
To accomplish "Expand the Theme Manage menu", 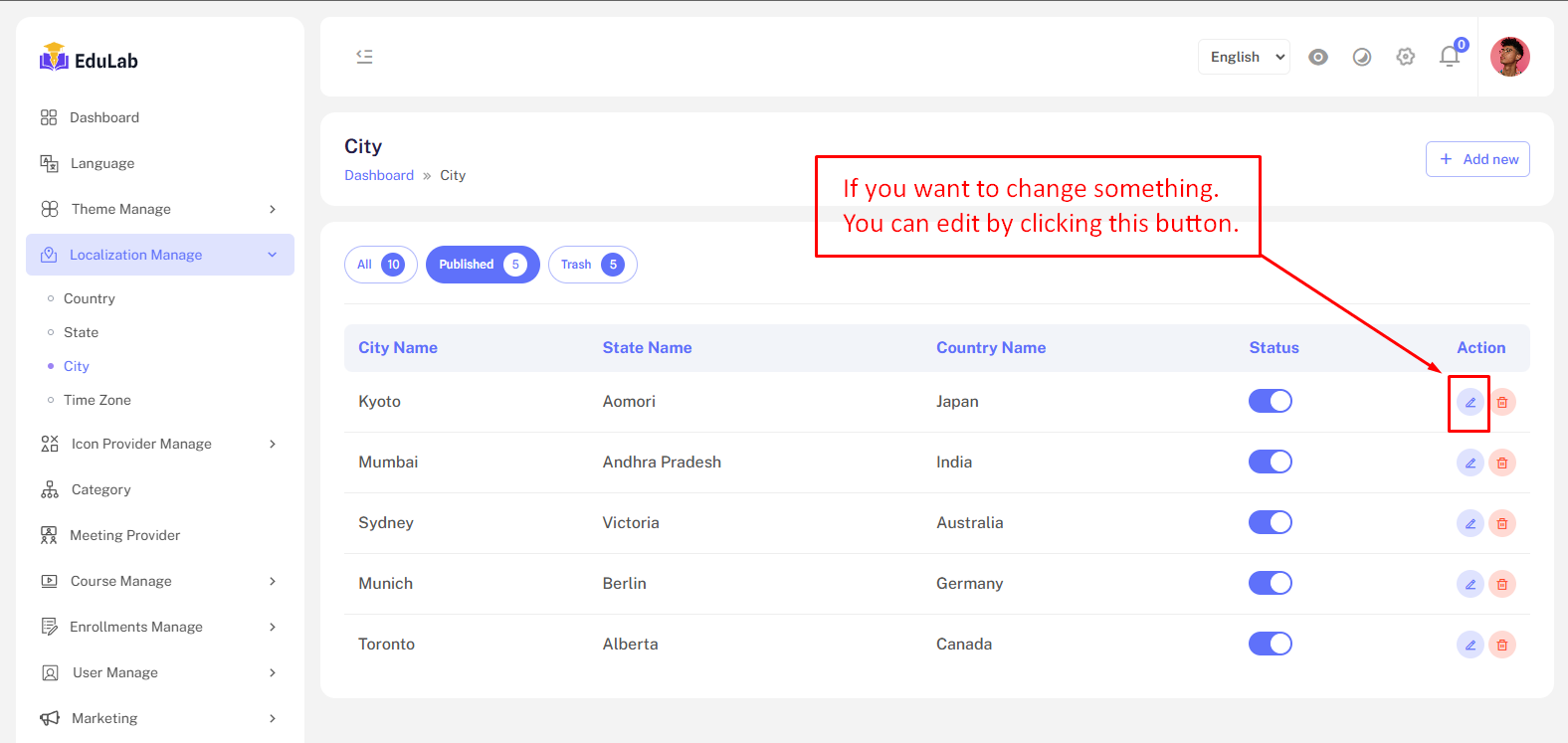I will [159, 209].
